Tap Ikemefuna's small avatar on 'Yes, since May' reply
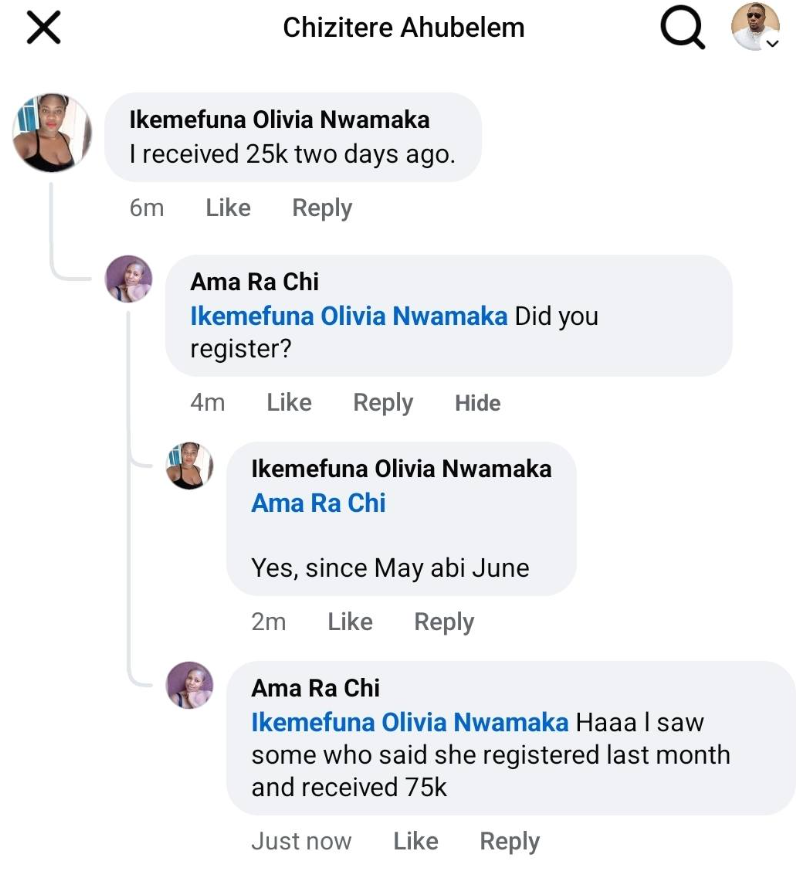The width and height of the screenshot is (811, 878). tap(190, 465)
